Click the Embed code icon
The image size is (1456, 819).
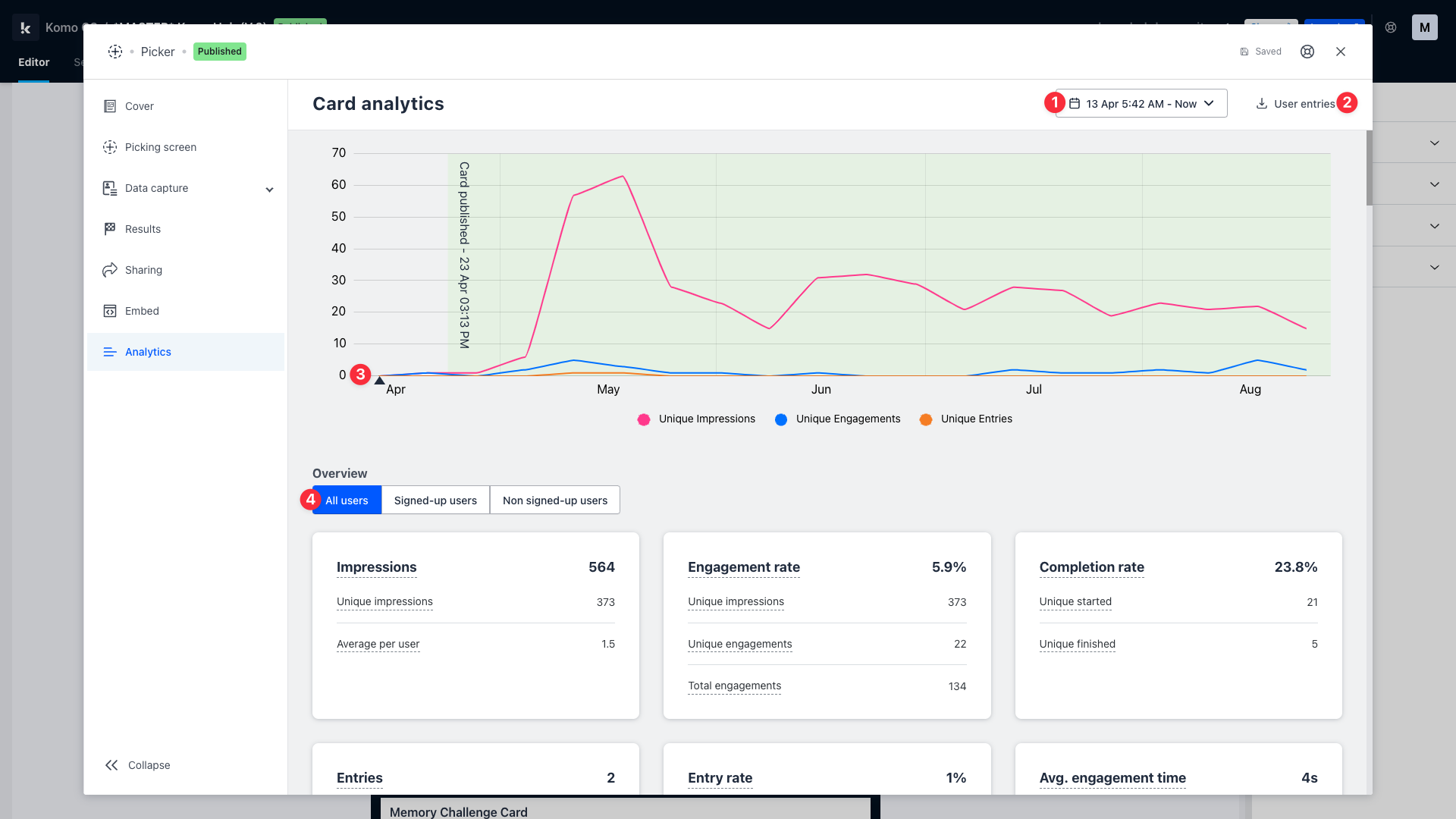click(110, 311)
